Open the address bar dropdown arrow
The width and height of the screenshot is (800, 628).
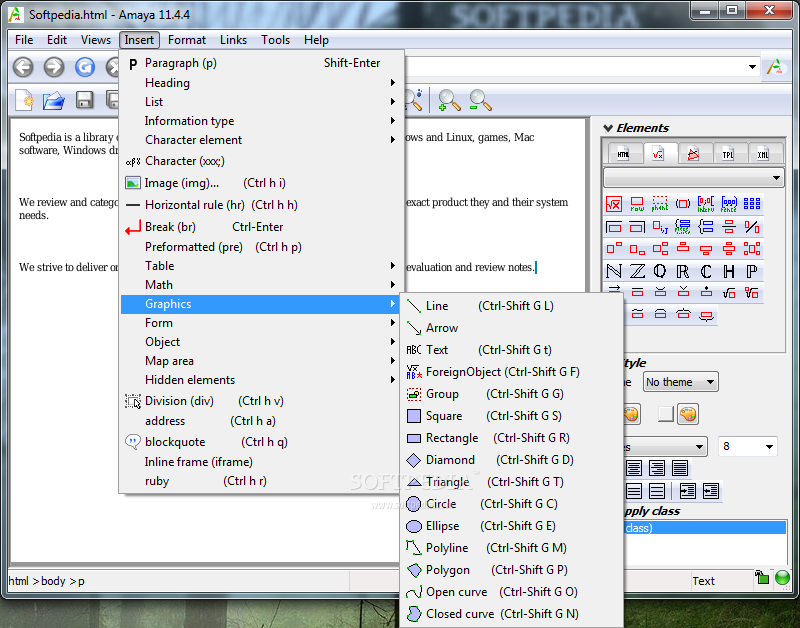[x=752, y=67]
